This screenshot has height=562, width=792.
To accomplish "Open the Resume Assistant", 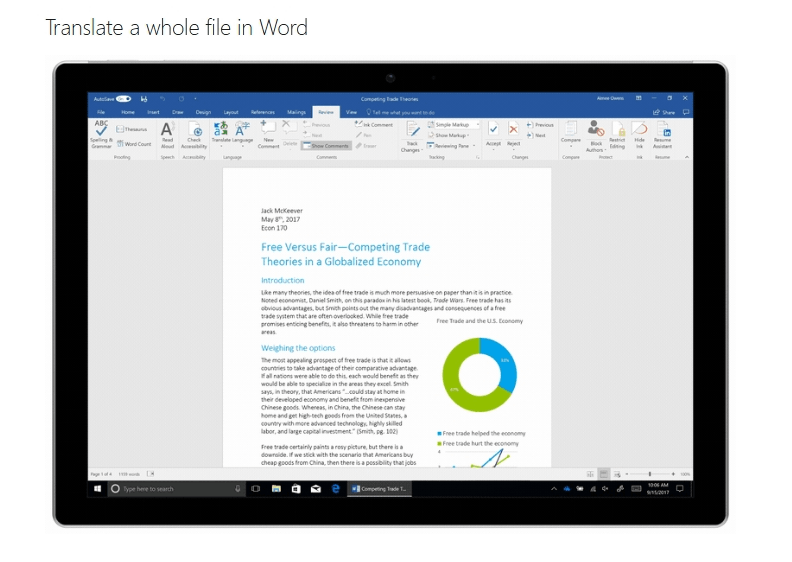I will point(662,135).
